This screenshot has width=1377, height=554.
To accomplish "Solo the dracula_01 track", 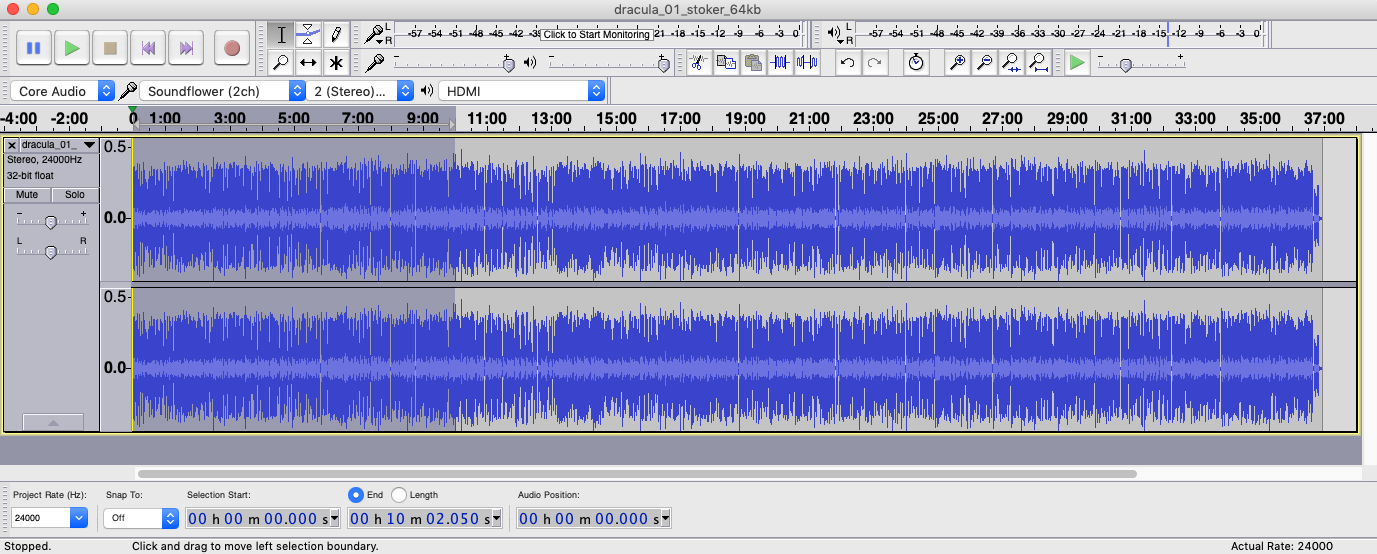I will point(75,195).
